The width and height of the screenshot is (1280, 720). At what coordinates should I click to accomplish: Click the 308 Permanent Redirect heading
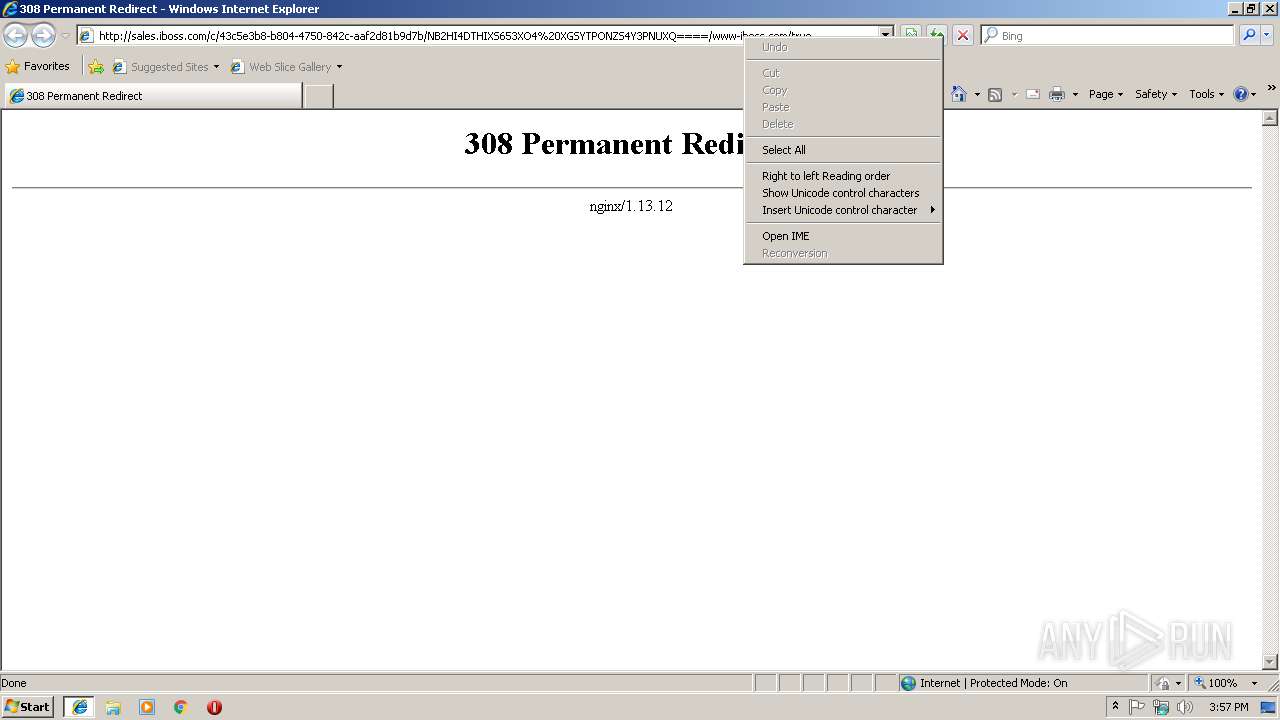click(x=604, y=144)
